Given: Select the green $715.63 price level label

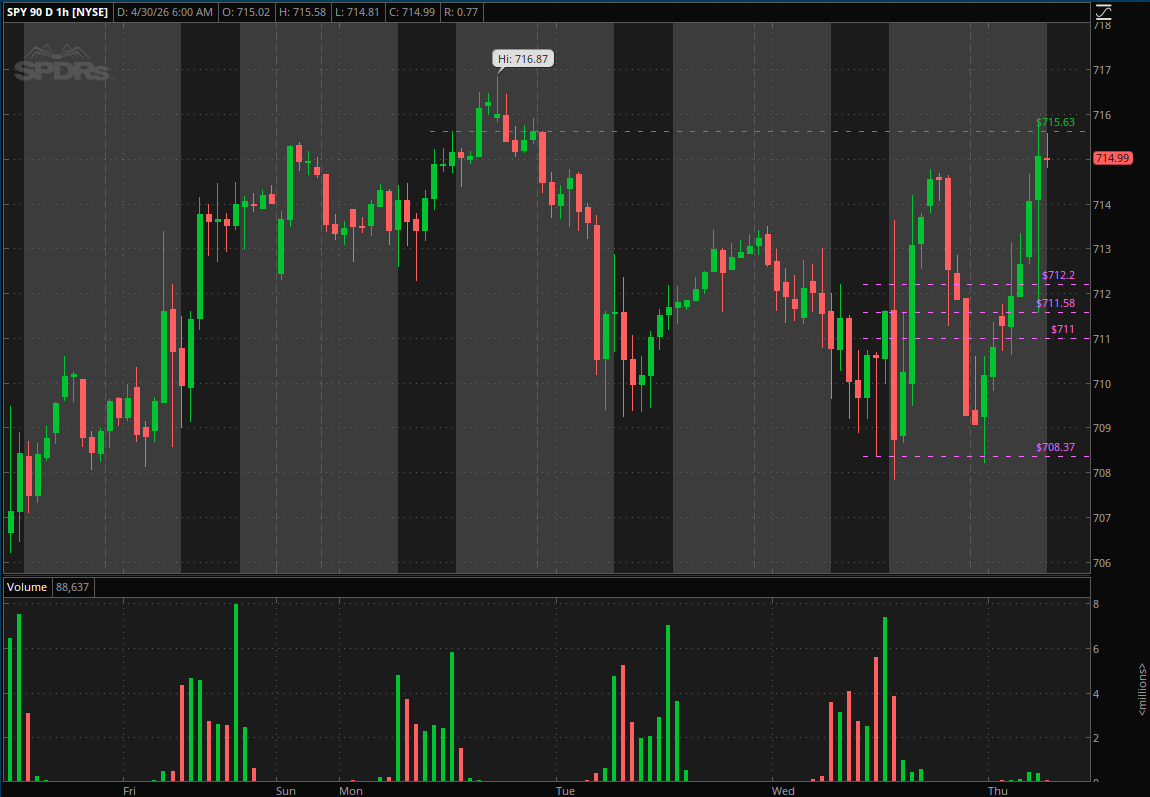Looking at the screenshot, I should point(1055,122).
